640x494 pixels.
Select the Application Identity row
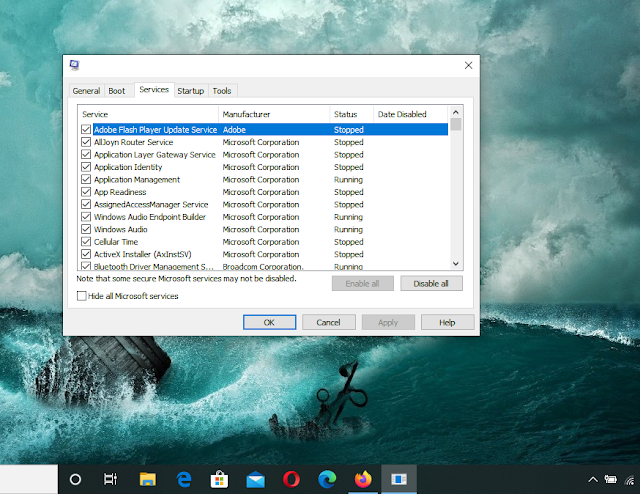click(x=264, y=167)
